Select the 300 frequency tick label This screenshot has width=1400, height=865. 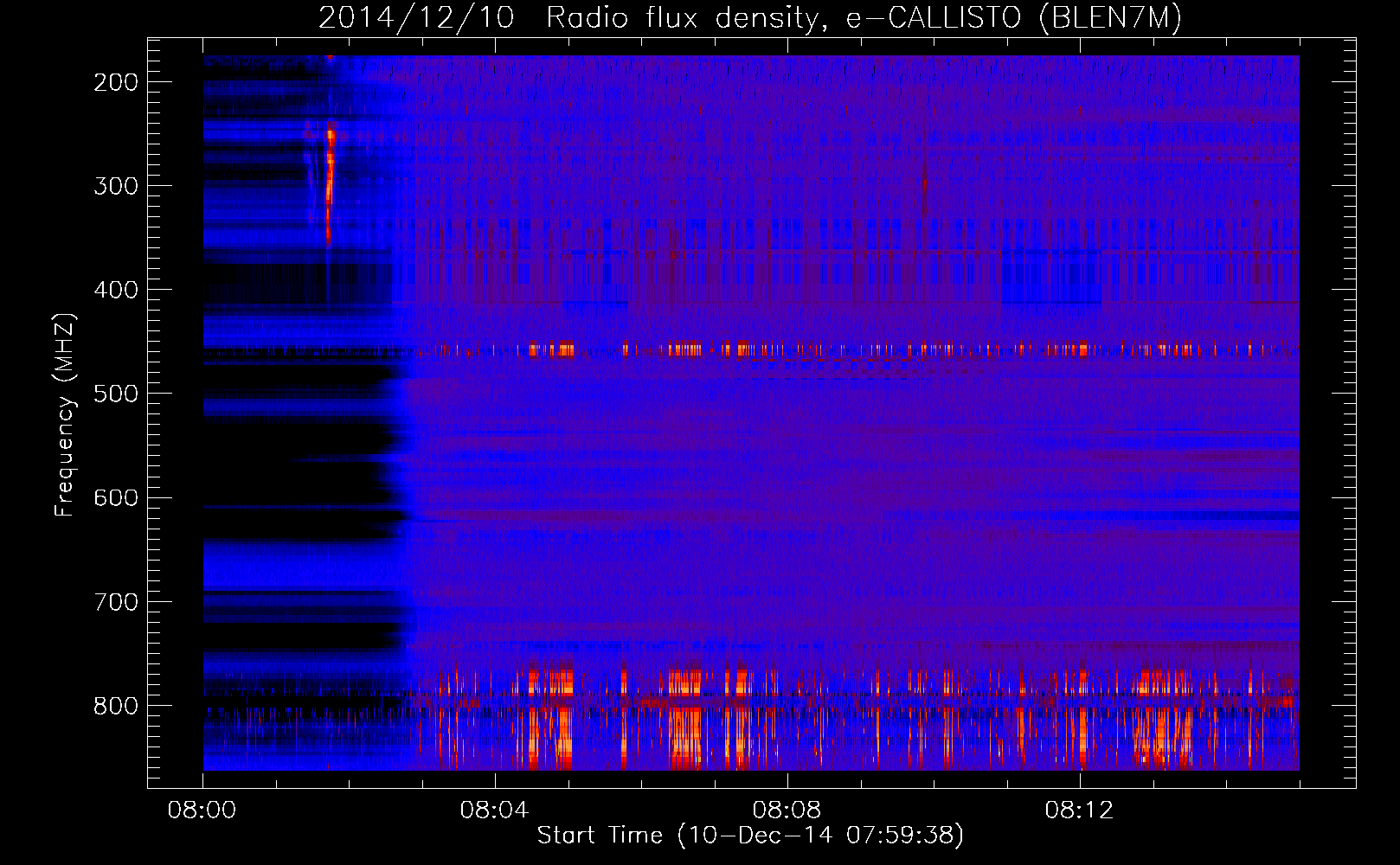point(116,186)
